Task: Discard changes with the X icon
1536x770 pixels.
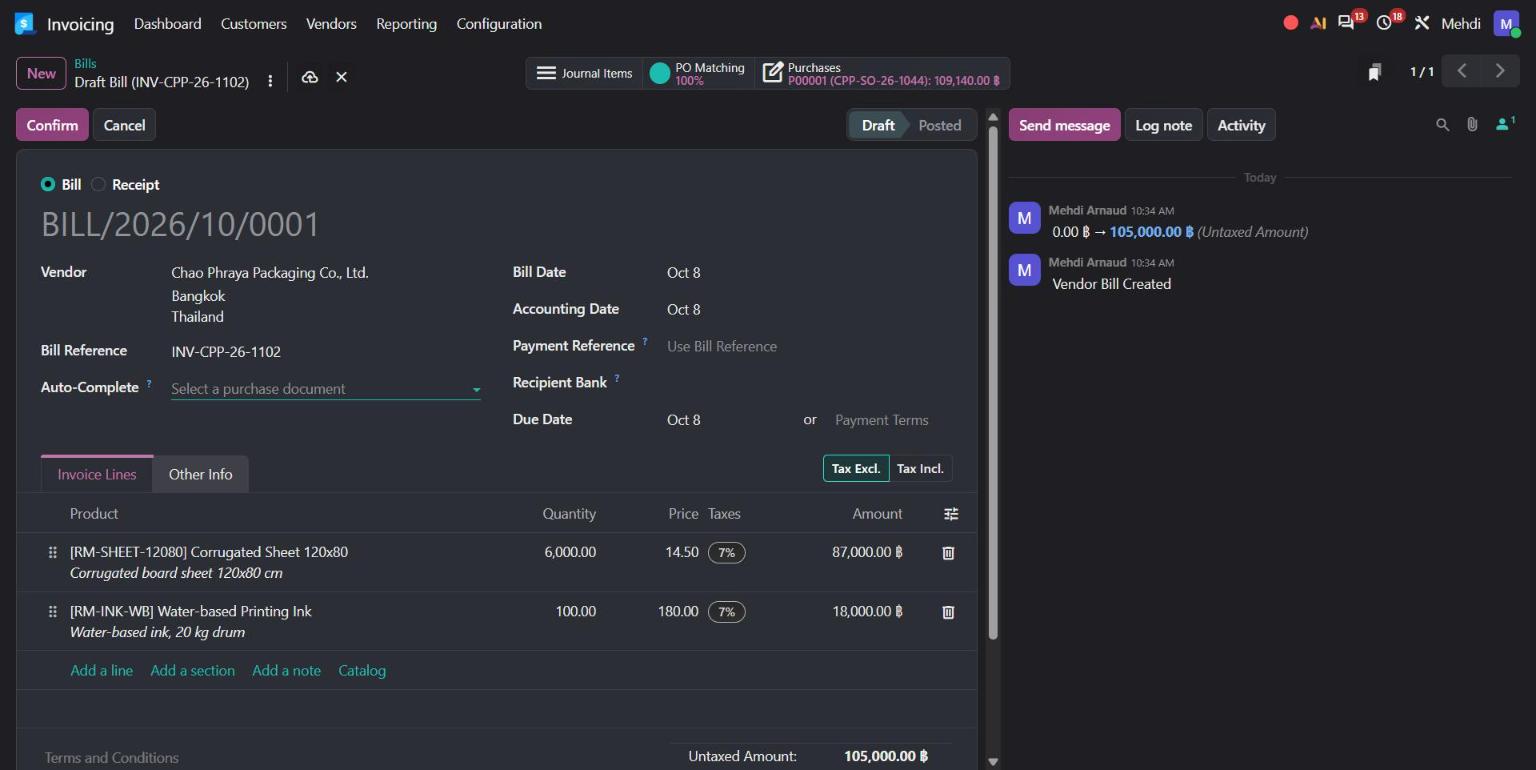Action: click(x=341, y=77)
